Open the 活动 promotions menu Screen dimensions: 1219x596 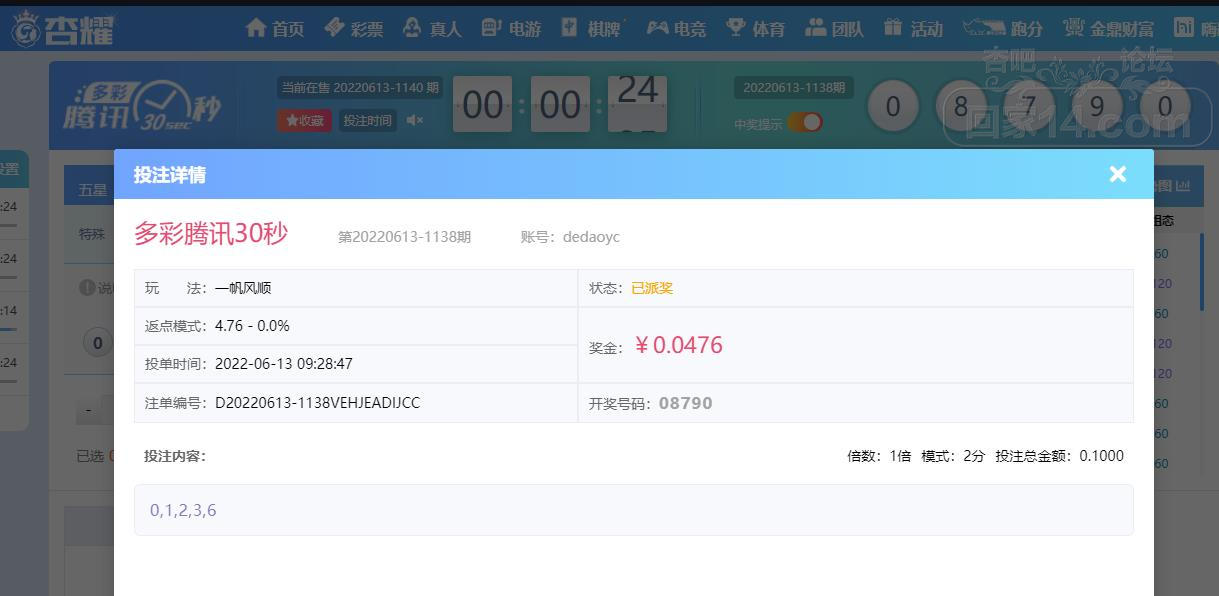913,28
